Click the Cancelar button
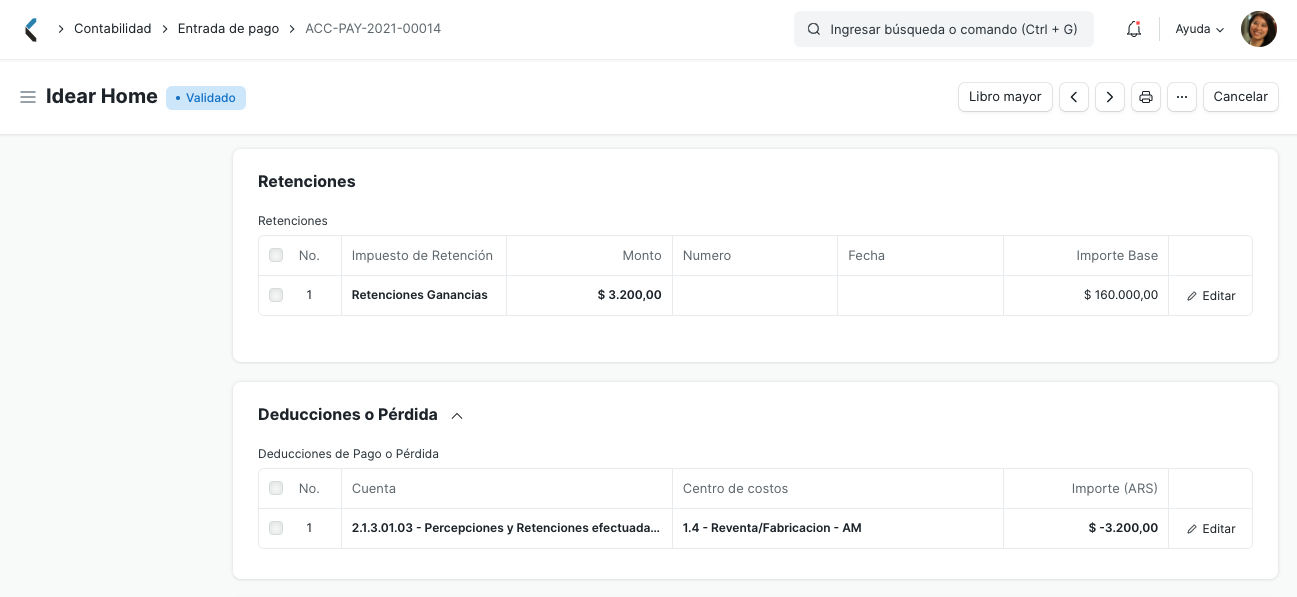 point(1240,97)
